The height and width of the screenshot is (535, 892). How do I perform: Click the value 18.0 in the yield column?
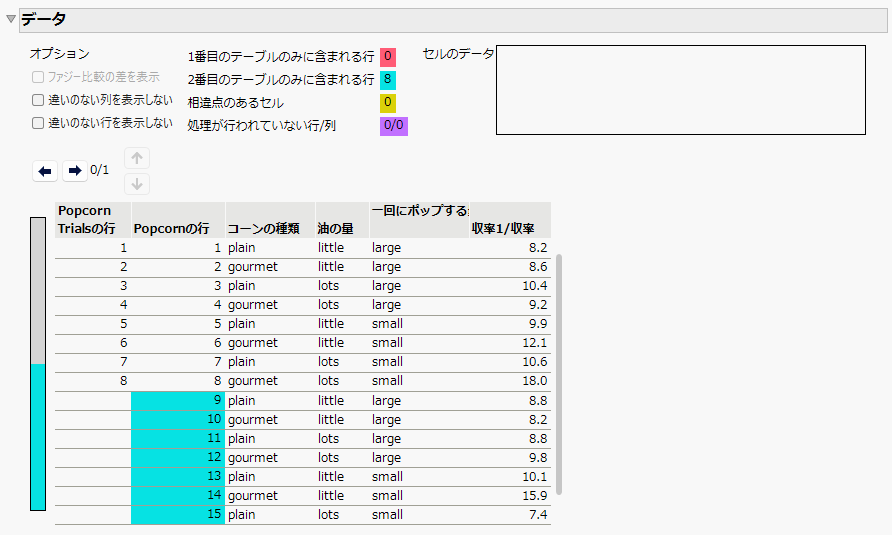[535, 381]
